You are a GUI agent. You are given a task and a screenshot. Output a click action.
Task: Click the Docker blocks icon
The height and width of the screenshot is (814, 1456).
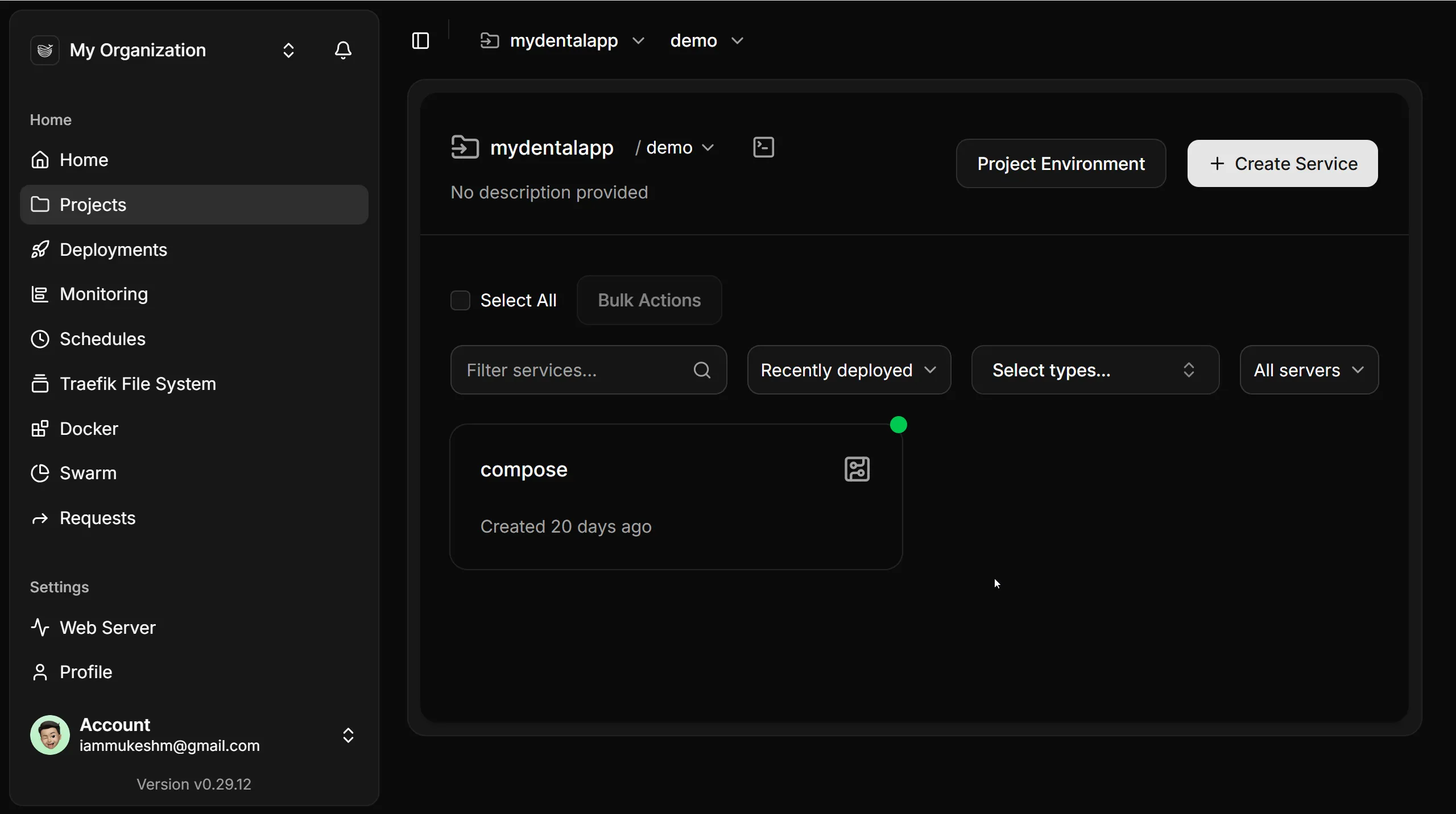pos(40,429)
